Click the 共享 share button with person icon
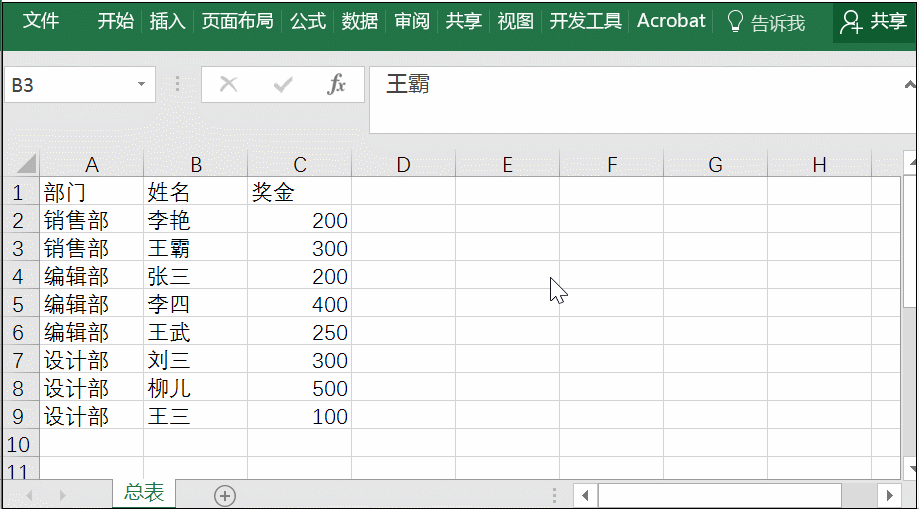919x509 pixels. pos(873,22)
